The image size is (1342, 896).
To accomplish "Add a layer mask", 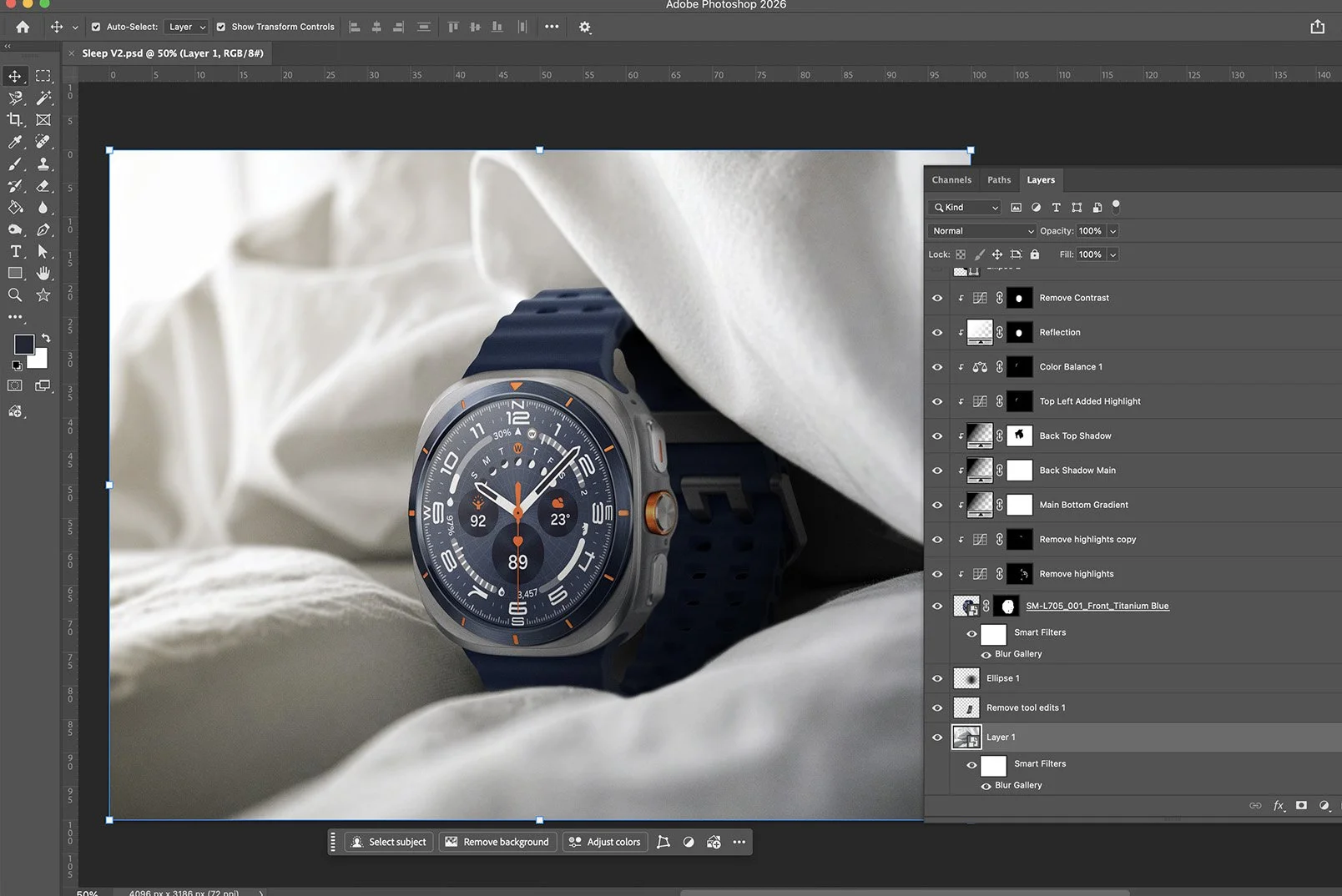I will pyautogui.click(x=1301, y=805).
